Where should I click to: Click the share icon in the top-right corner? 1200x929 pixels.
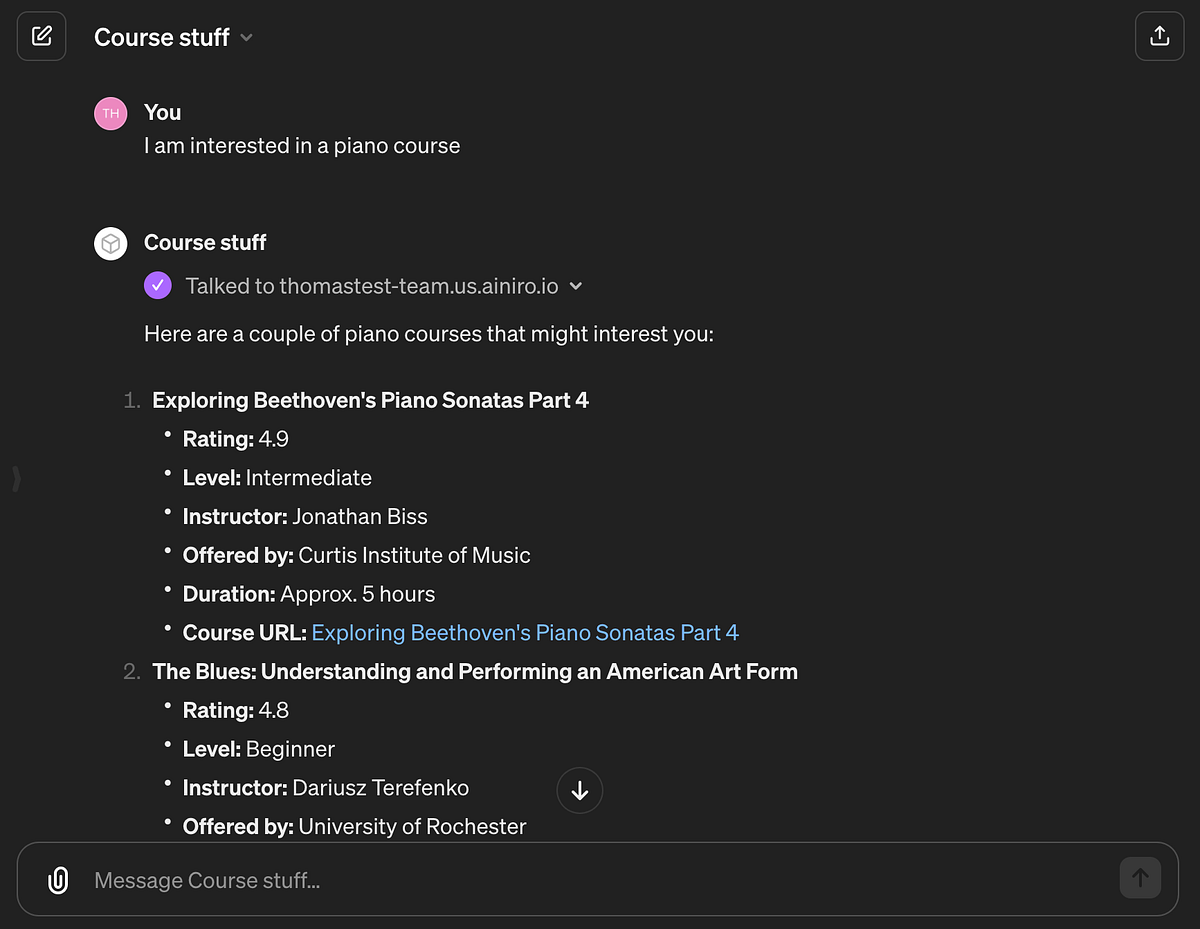pos(1159,37)
